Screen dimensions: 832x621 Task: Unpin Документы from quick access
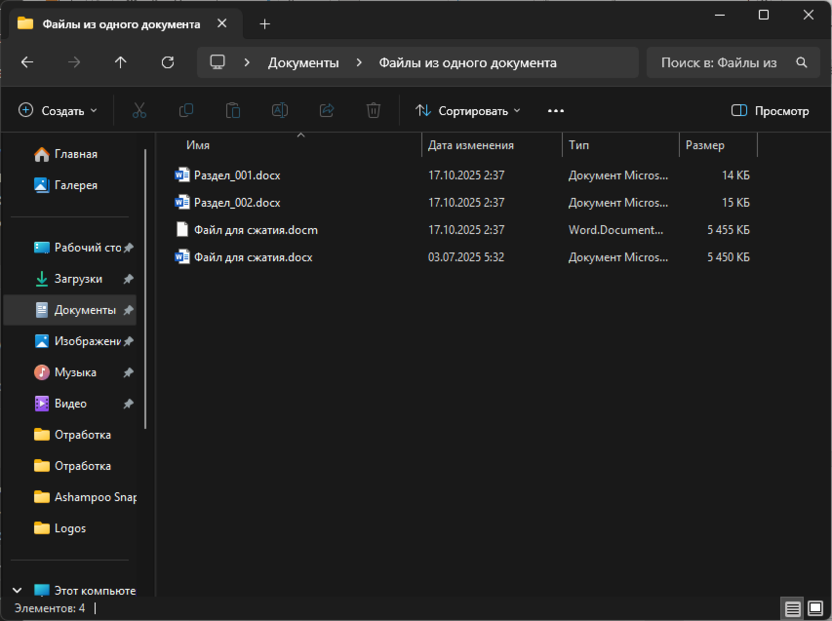[128, 310]
